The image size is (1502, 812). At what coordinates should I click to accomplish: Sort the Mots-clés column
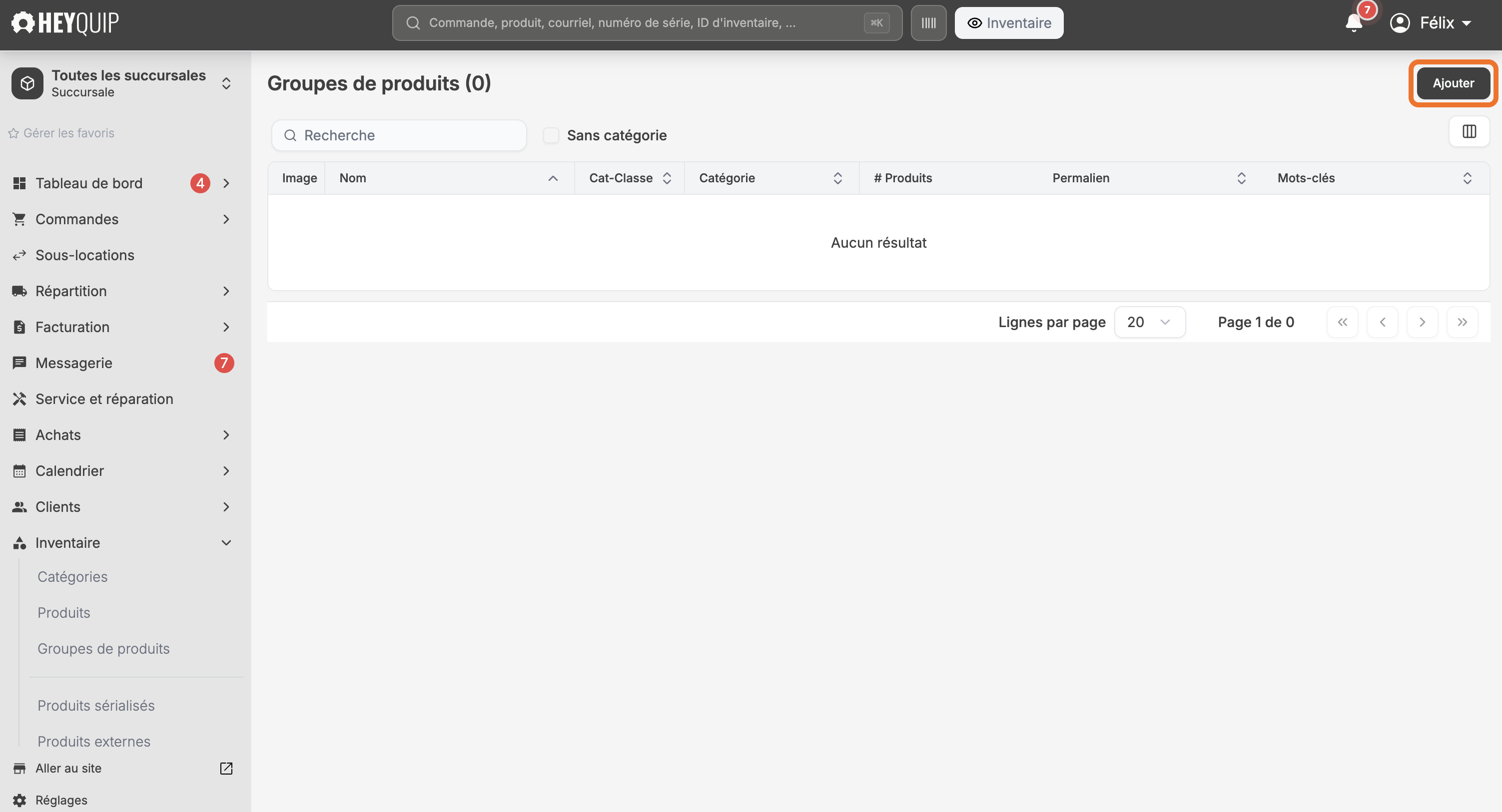pos(1467,178)
